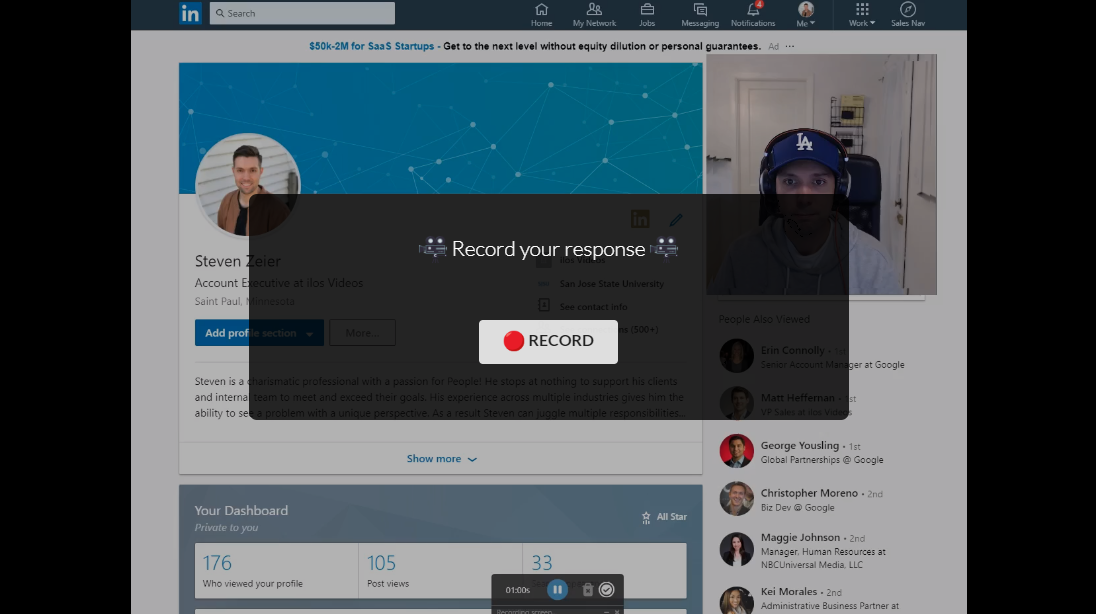Click the LinkedIn Search field

point(302,13)
